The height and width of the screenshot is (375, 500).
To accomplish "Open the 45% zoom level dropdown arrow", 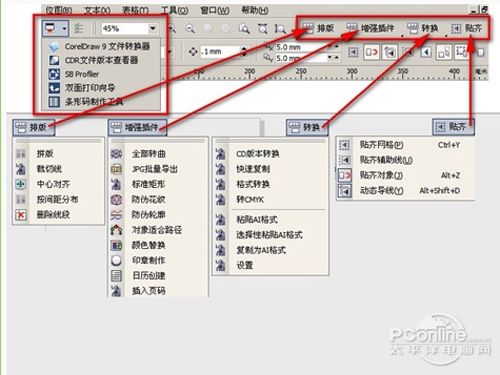I will pyautogui.click(x=153, y=29).
